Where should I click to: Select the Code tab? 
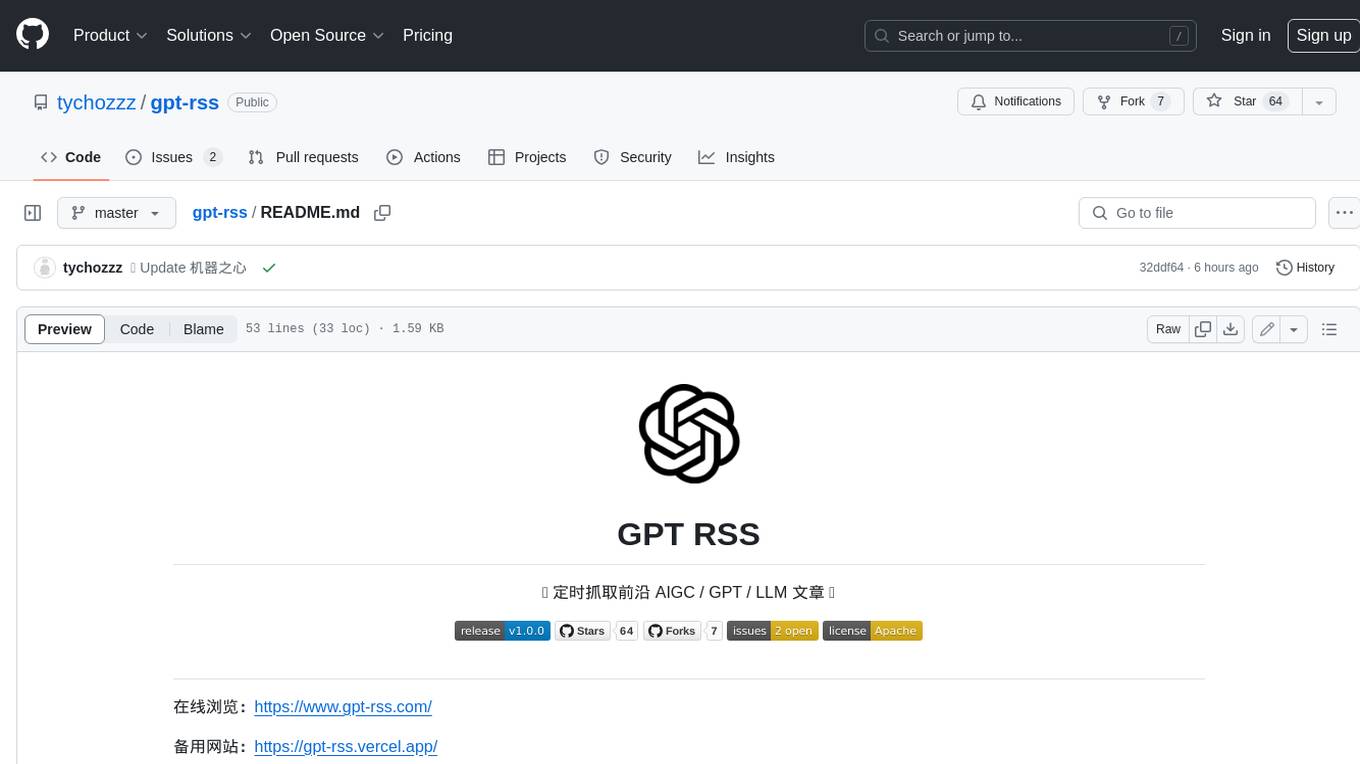tap(70, 157)
